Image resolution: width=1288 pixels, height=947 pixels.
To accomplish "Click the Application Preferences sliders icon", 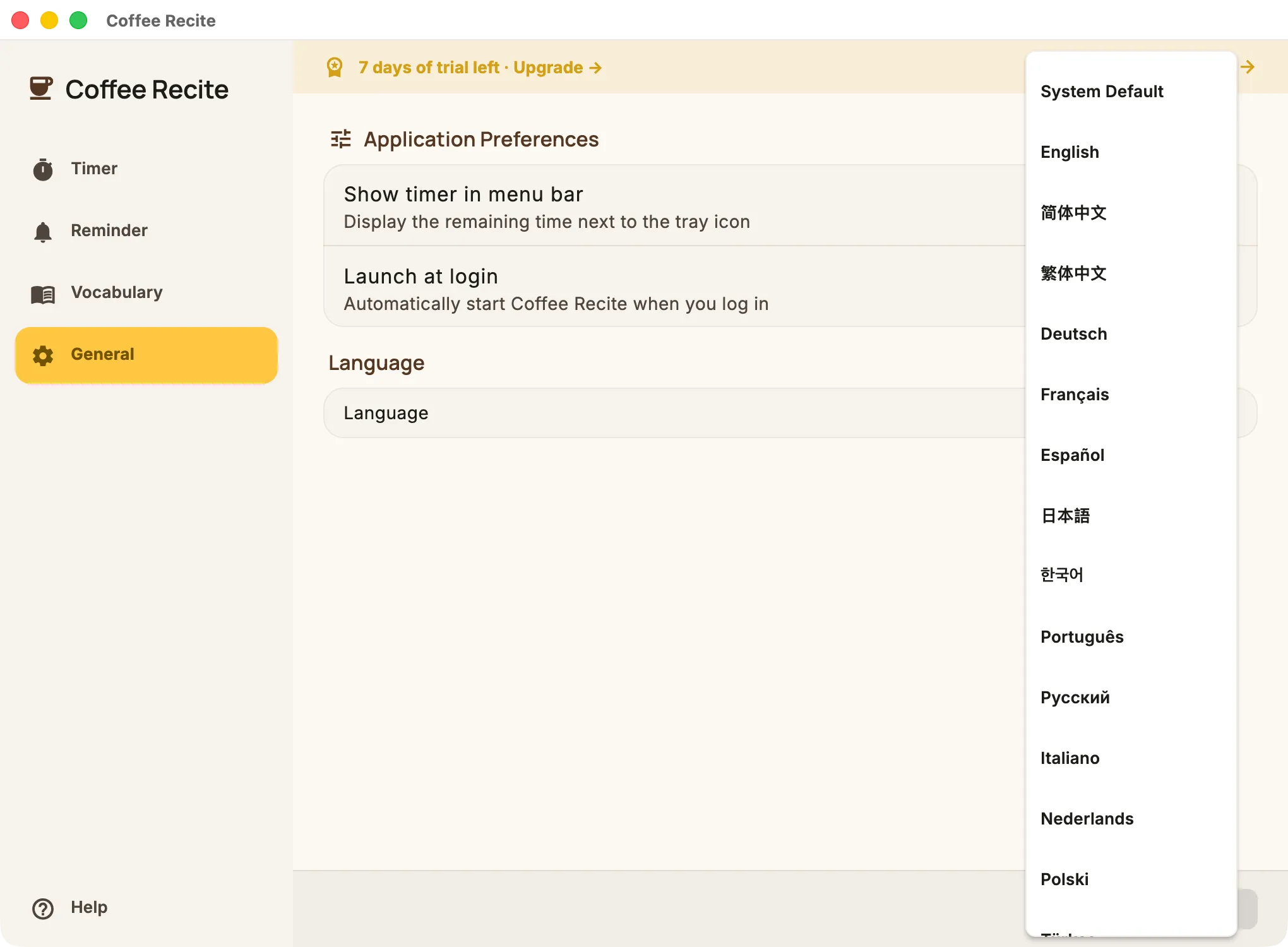I will (x=341, y=139).
